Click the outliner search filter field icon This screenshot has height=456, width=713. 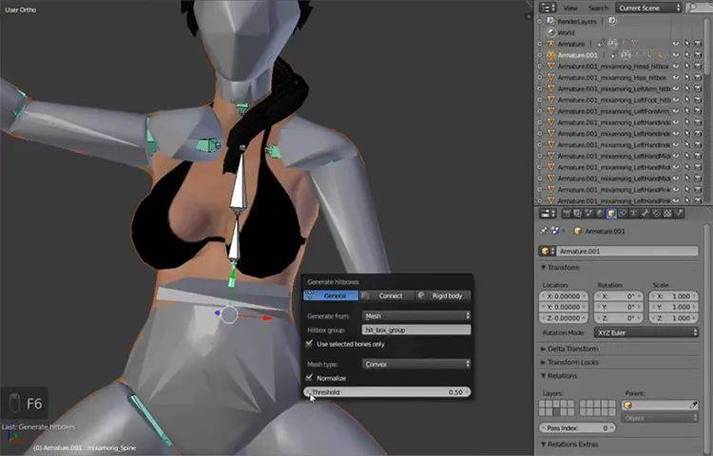point(692,8)
